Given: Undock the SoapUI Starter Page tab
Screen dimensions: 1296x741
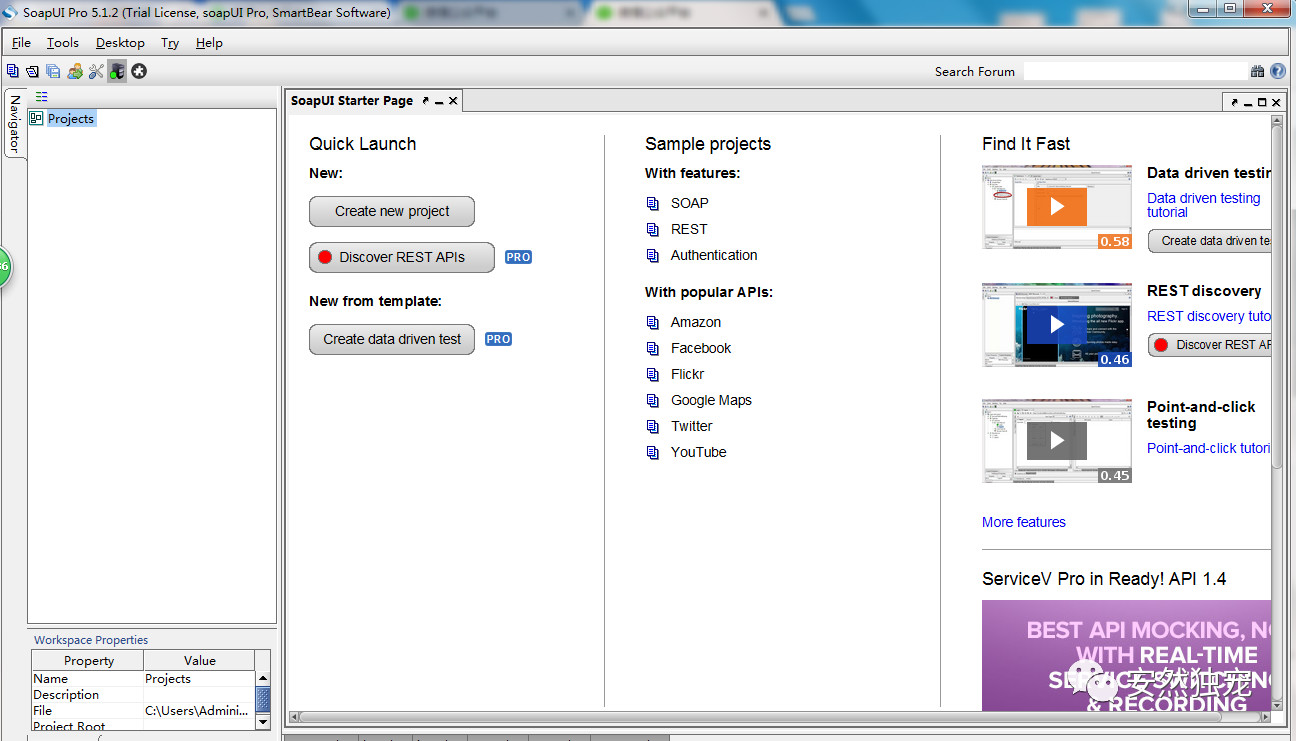Looking at the screenshot, I should coord(426,101).
